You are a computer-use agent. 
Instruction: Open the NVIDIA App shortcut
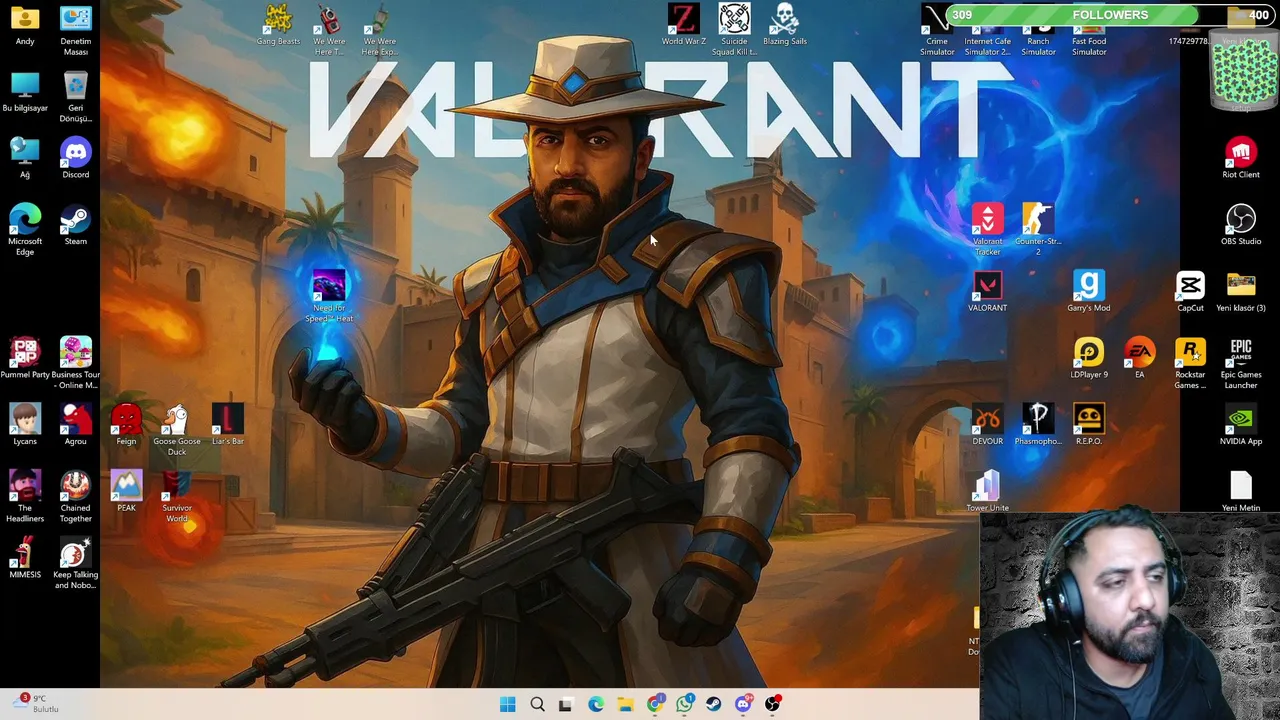(1241, 425)
